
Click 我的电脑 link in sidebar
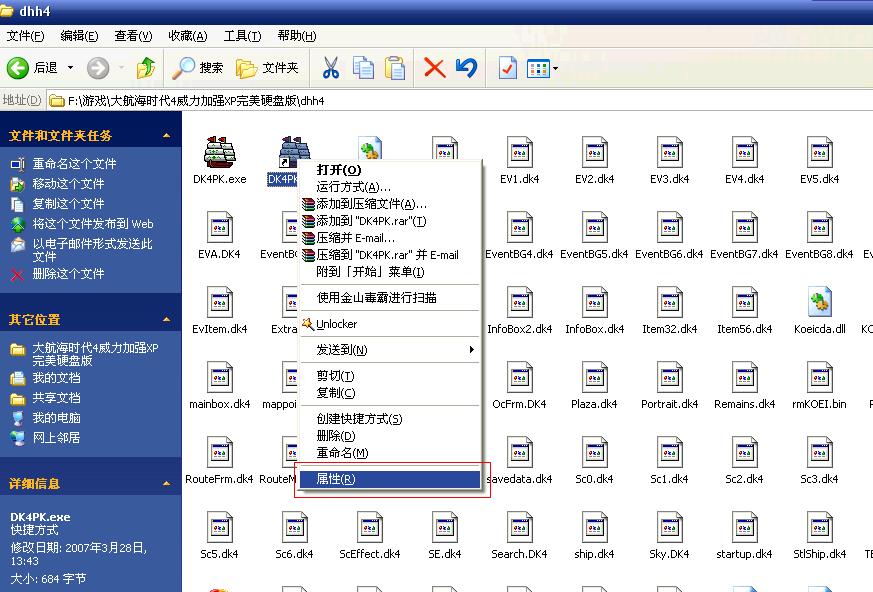pos(56,418)
